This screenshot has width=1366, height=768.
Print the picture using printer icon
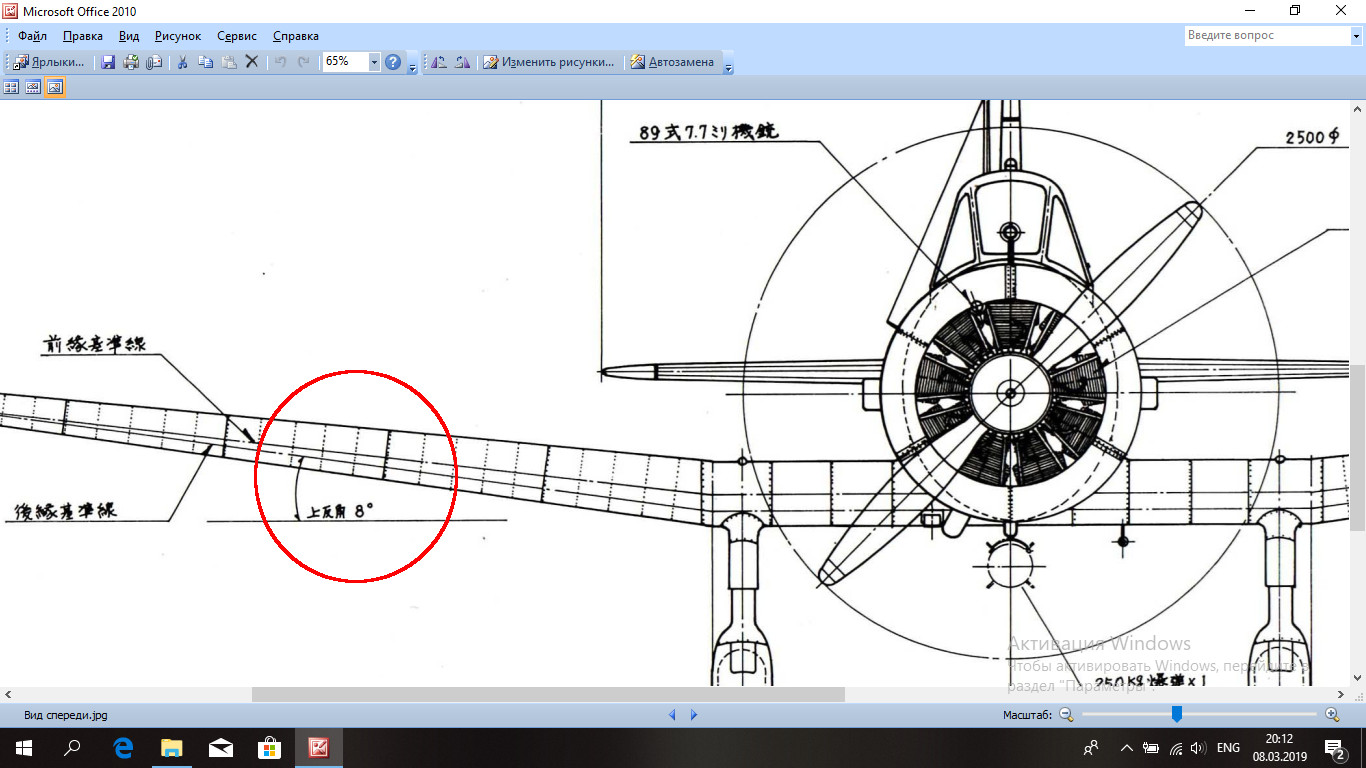click(x=131, y=62)
